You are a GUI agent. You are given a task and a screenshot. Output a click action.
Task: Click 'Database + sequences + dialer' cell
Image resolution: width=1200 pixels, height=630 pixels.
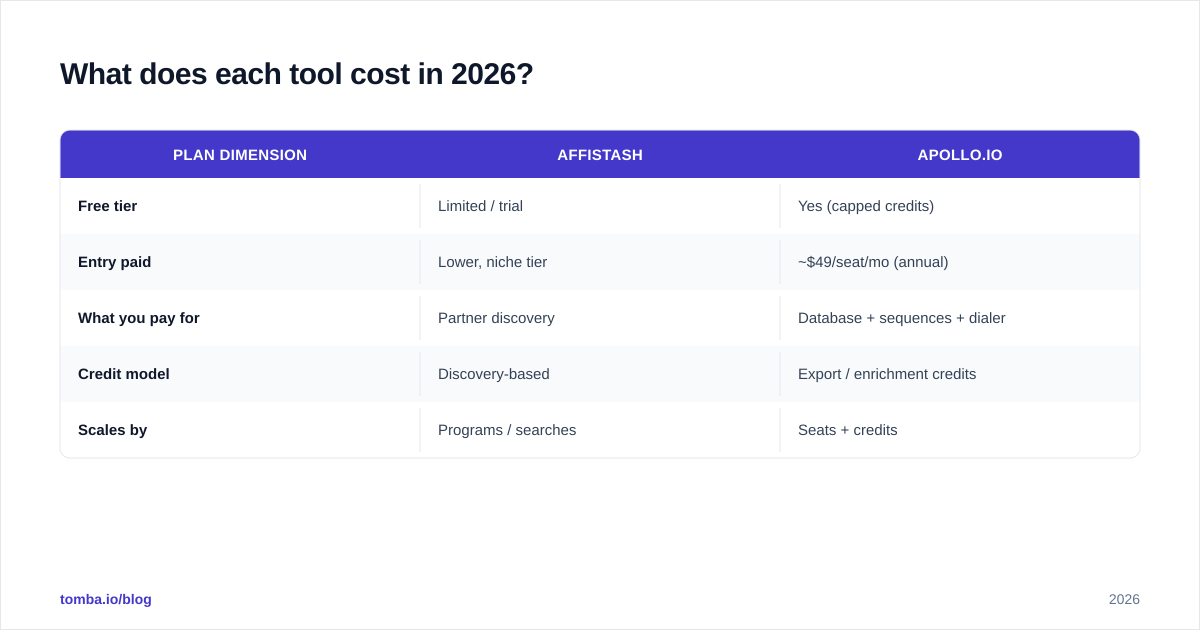(x=960, y=318)
